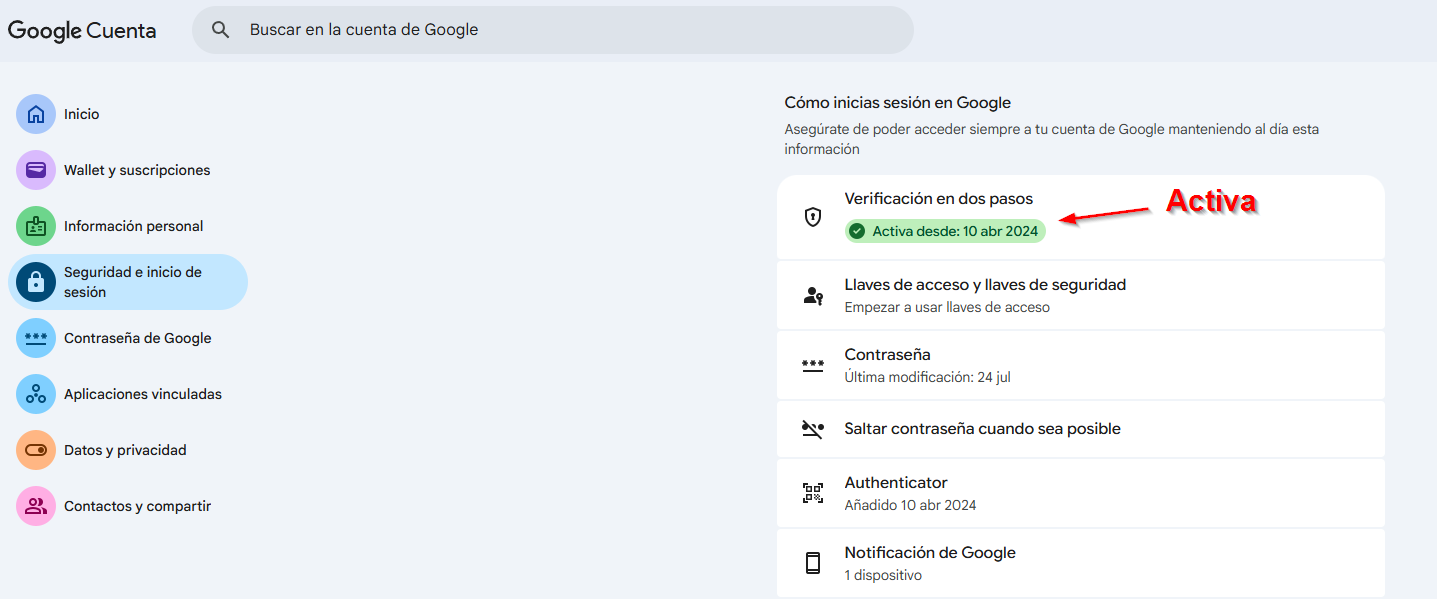
Task: Focus the Buscar en la cuenta de Google field
Action: pos(553,30)
